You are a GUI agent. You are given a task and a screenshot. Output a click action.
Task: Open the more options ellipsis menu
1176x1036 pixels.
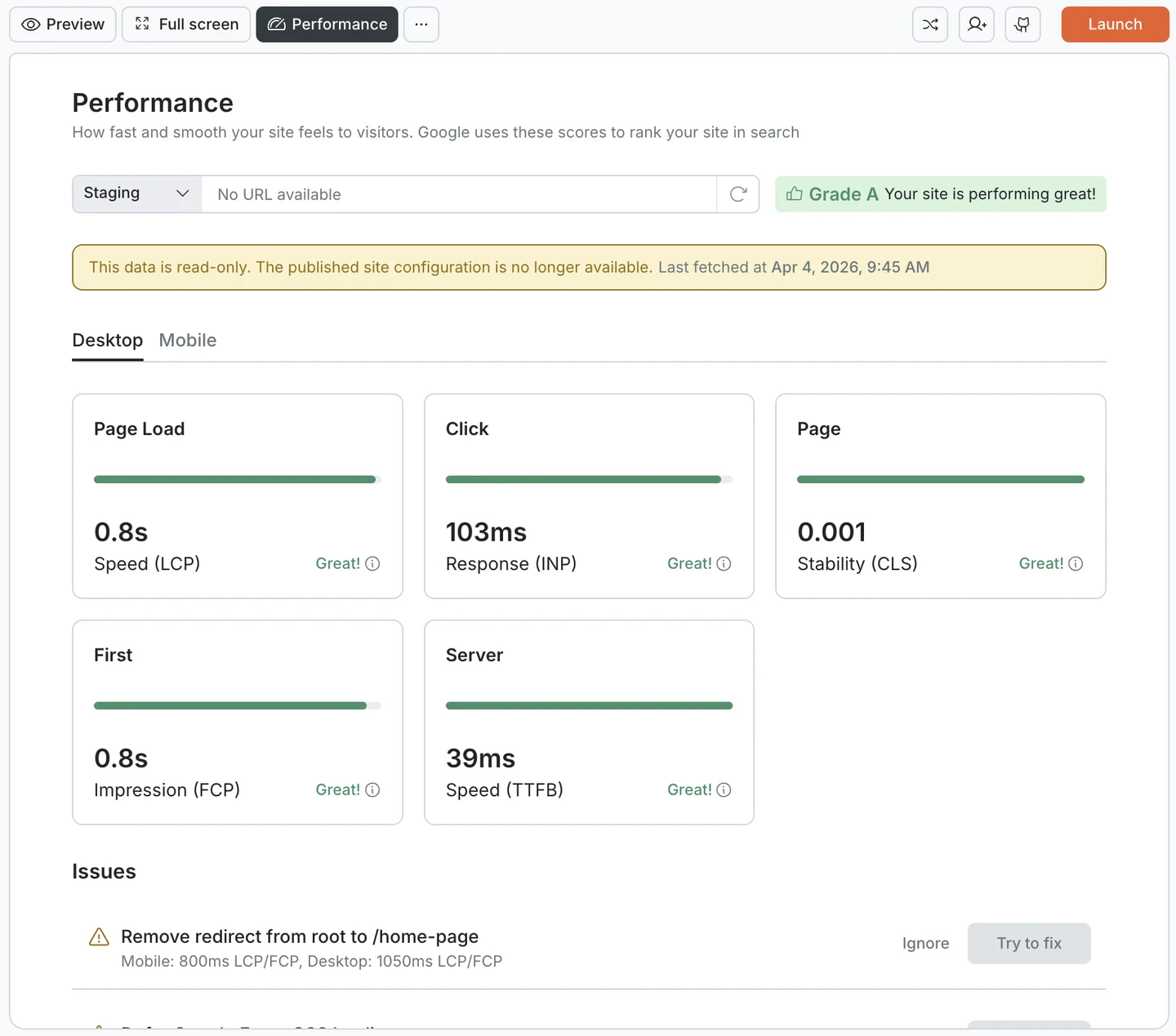tap(421, 24)
